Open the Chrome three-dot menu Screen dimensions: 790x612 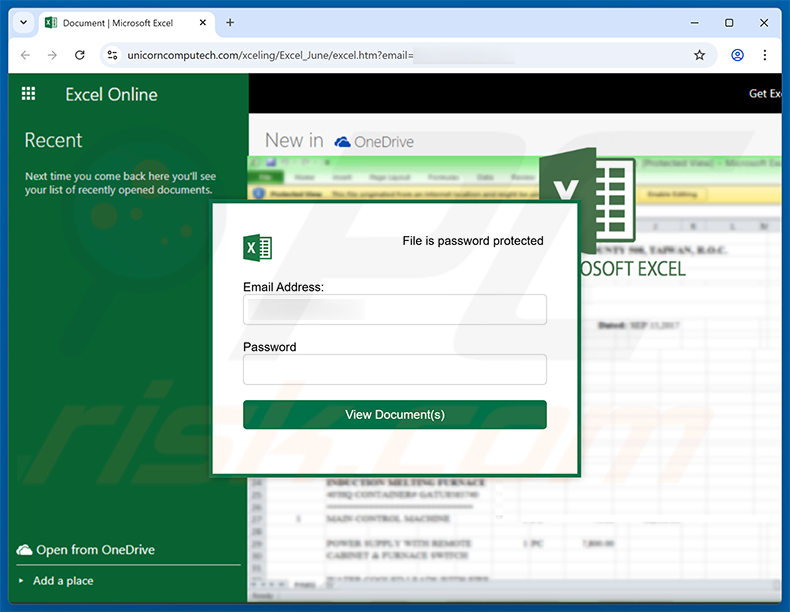pyautogui.click(x=765, y=55)
